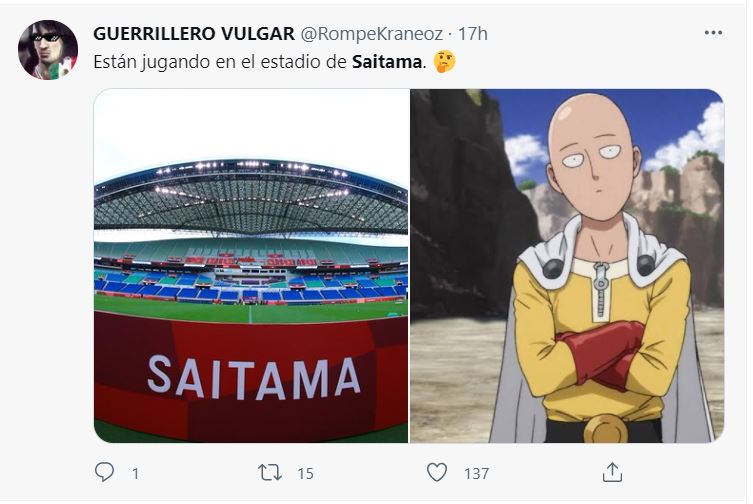Retweet this post using the arrows icon
This screenshot has height=504, width=753.
coord(270,472)
